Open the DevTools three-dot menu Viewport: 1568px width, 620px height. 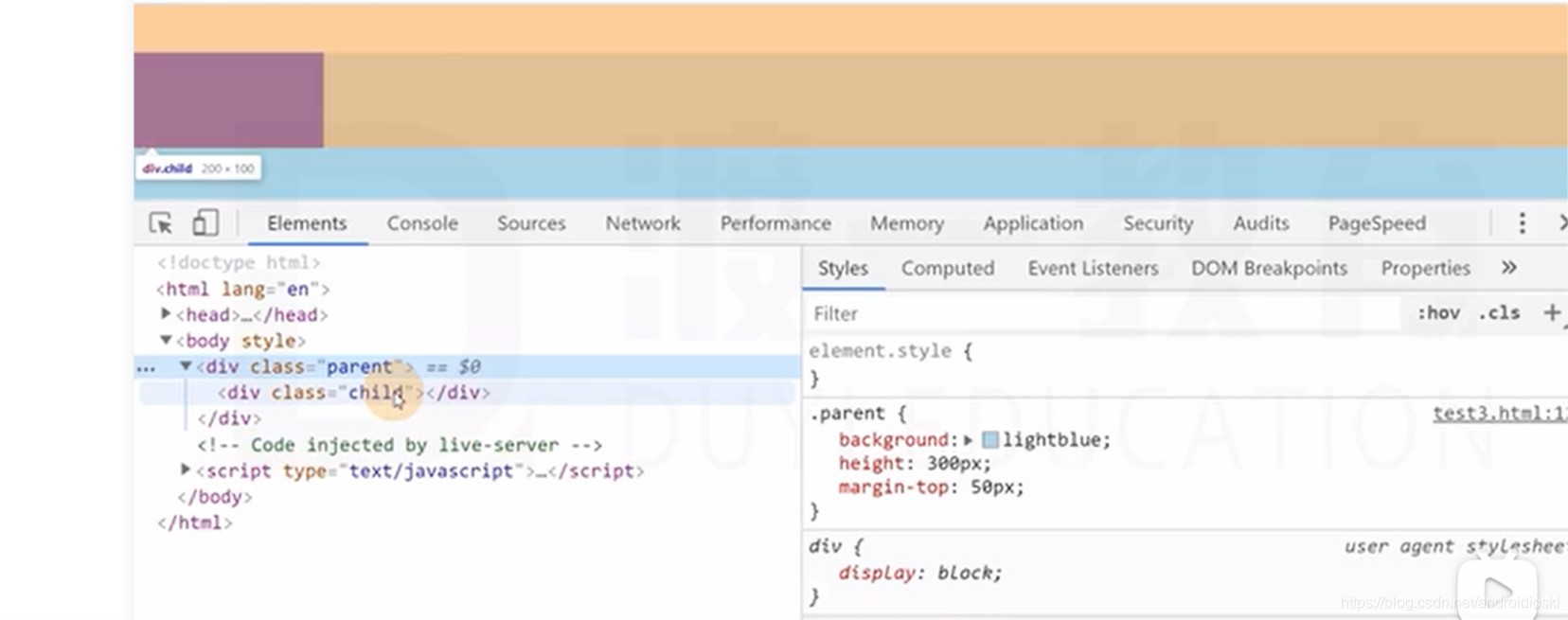pos(1522,223)
